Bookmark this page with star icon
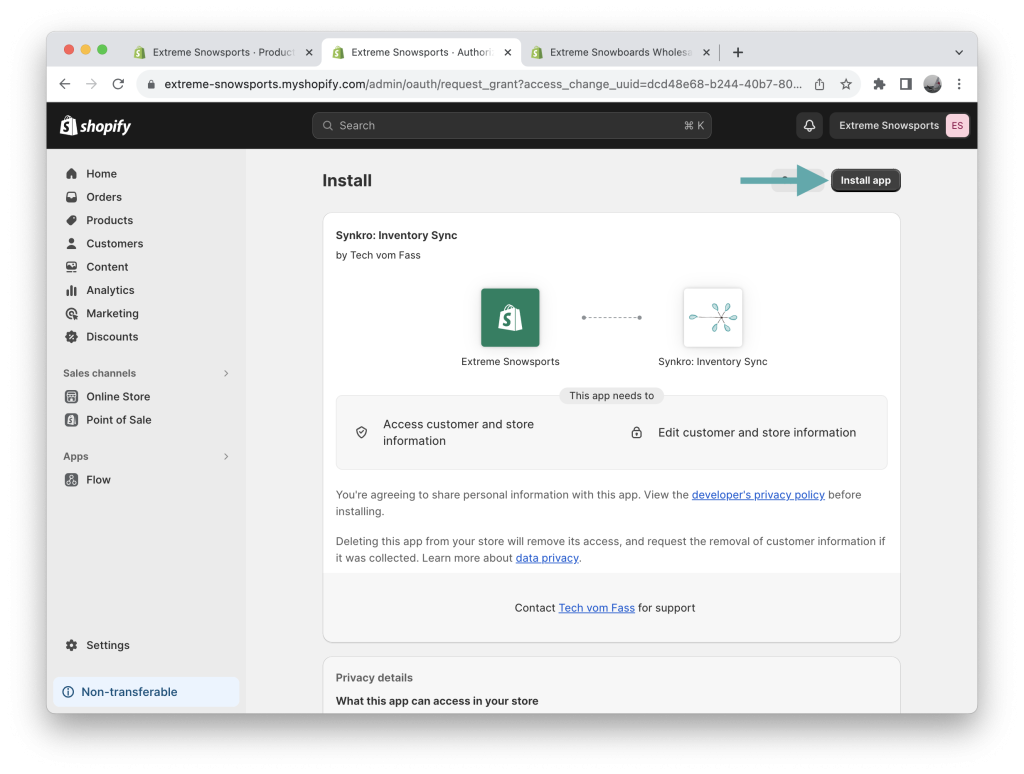 tap(846, 84)
